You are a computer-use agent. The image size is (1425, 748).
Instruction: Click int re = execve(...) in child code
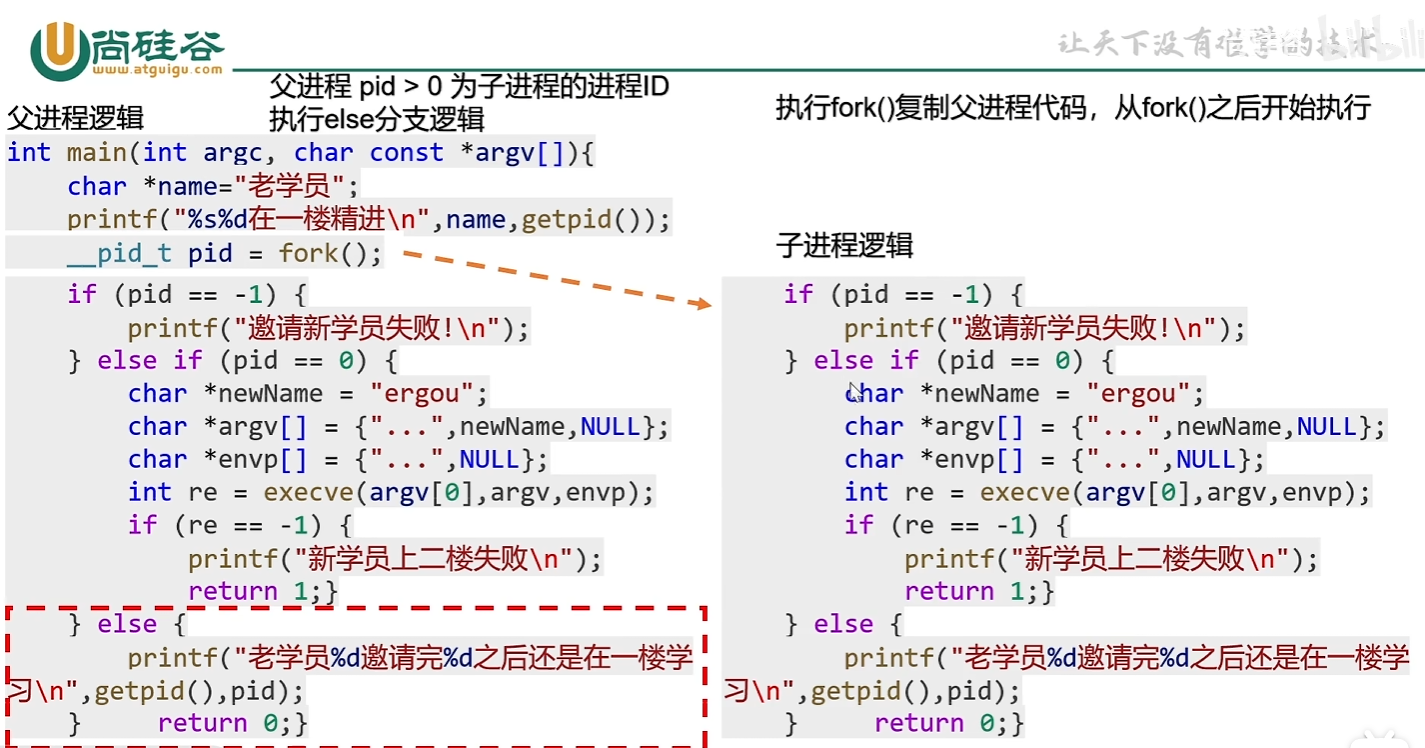click(x=1108, y=492)
